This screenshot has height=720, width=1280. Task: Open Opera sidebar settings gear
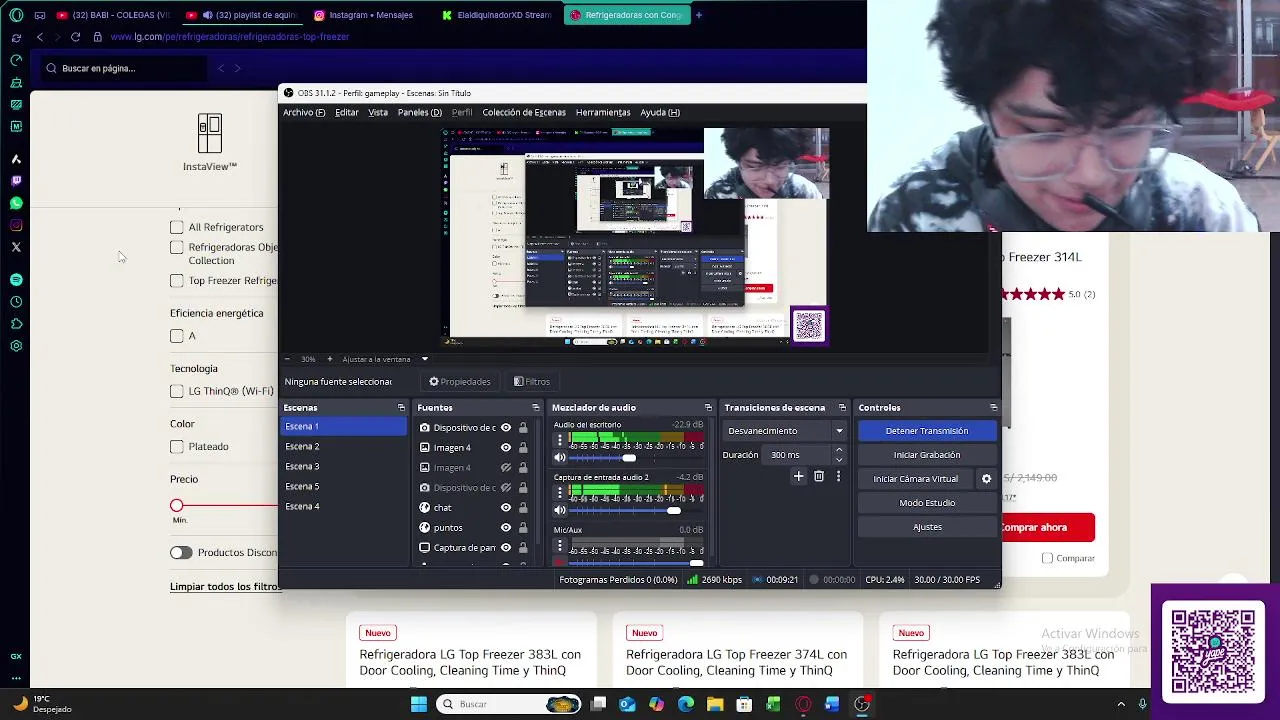pyautogui.click(x=16, y=346)
